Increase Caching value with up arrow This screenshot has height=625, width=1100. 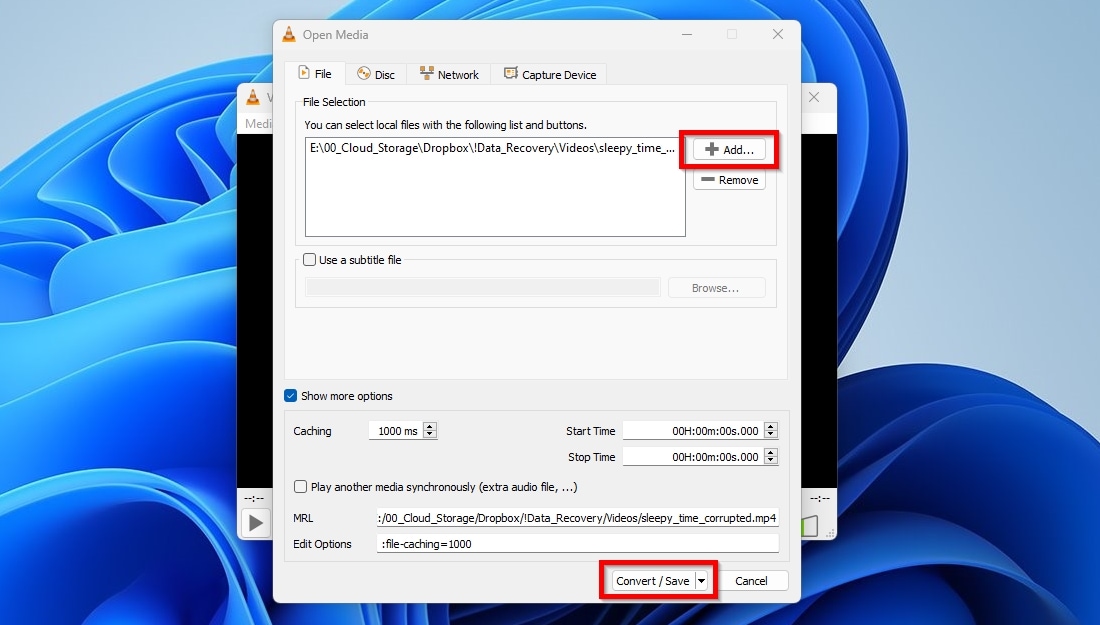point(431,426)
